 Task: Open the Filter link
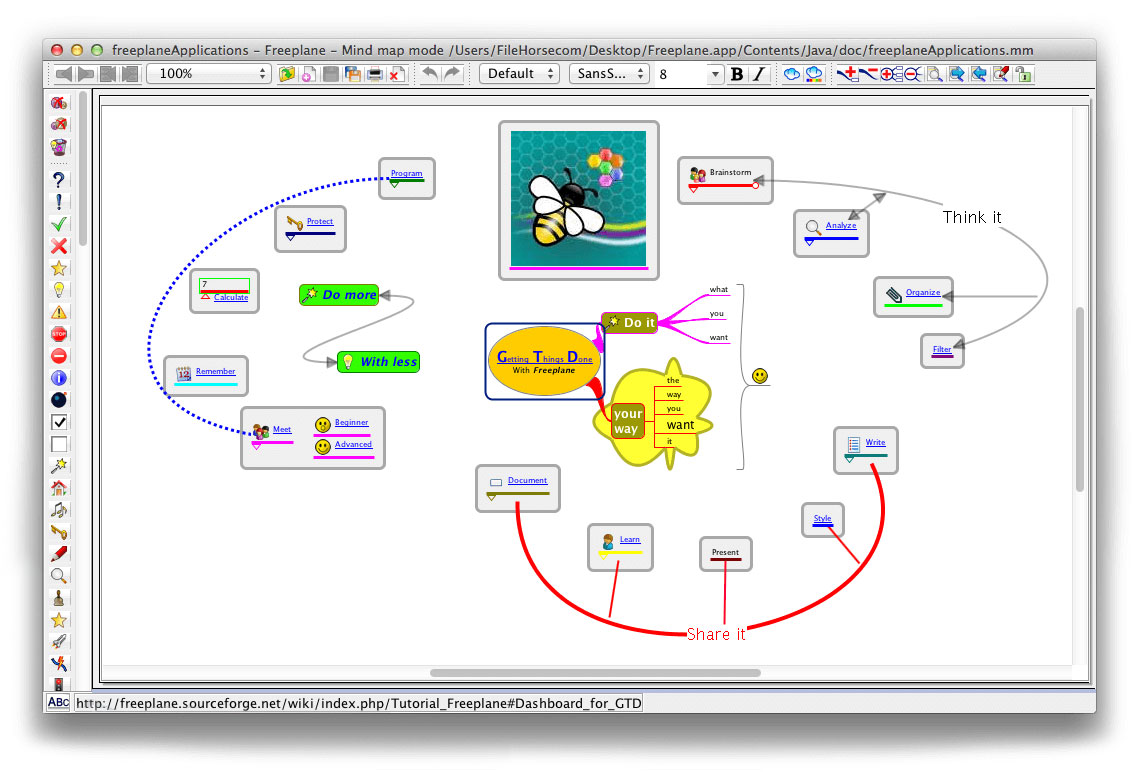point(942,349)
